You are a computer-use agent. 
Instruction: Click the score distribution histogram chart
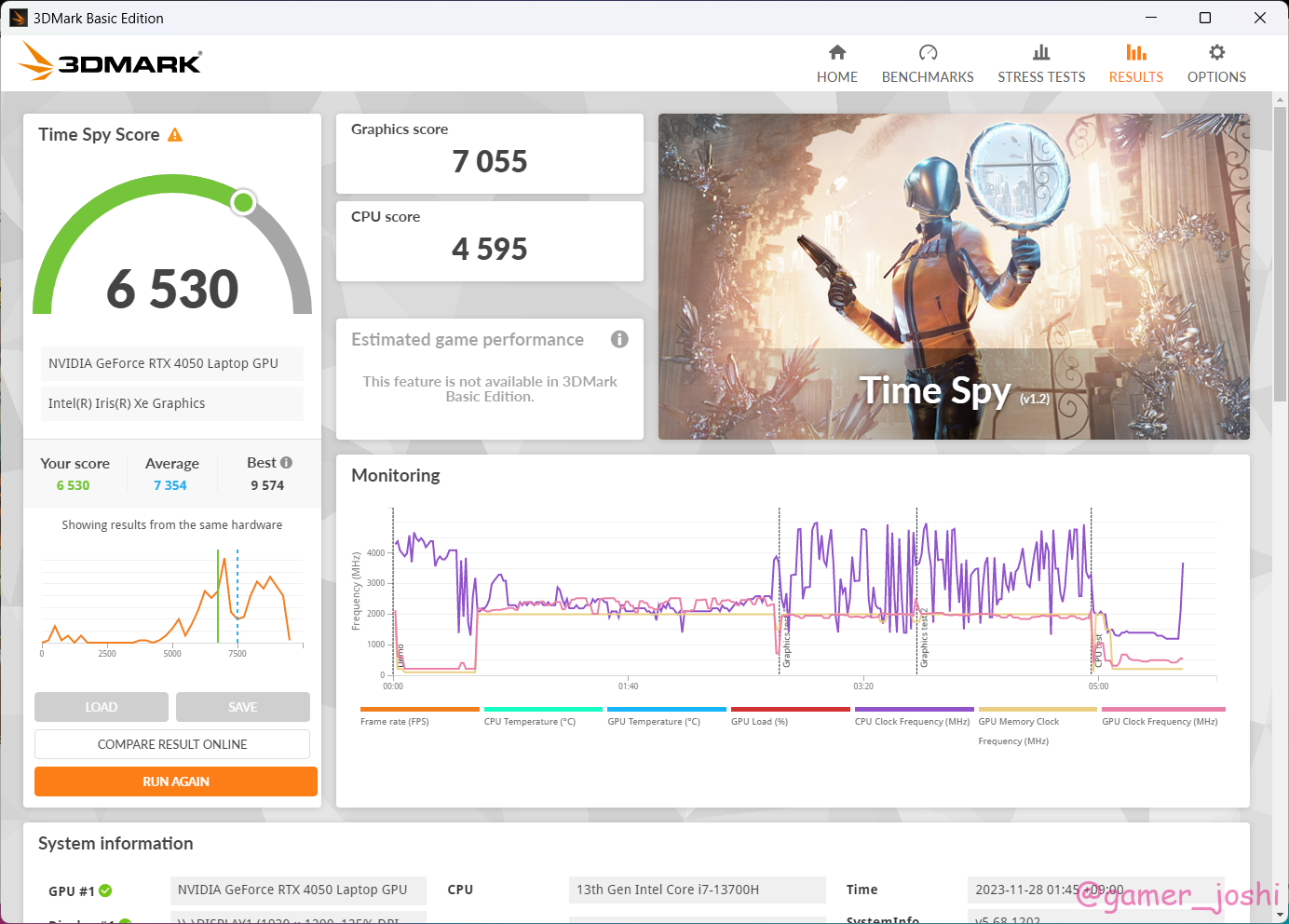(x=172, y=601)
